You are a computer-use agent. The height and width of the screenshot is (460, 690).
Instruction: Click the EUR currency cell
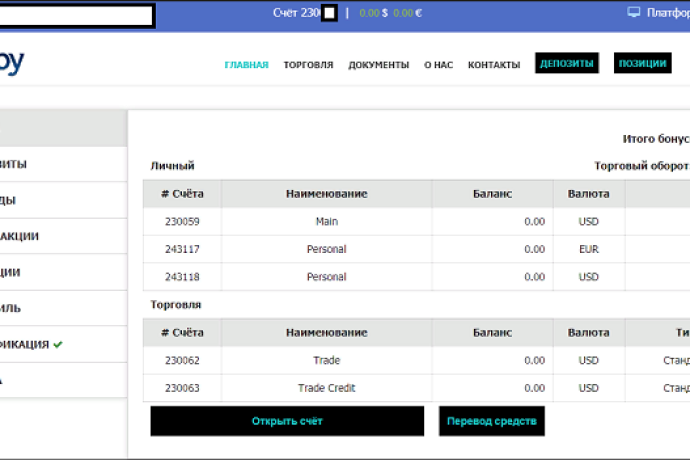pos(589,249)
